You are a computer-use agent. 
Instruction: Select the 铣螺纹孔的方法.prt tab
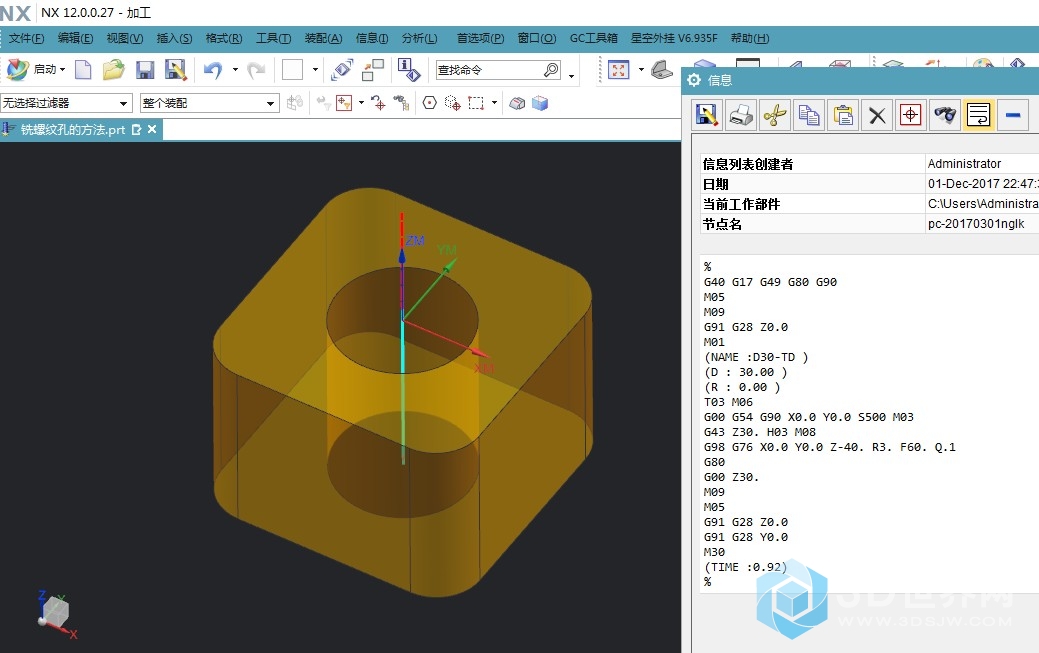(72, 129)
